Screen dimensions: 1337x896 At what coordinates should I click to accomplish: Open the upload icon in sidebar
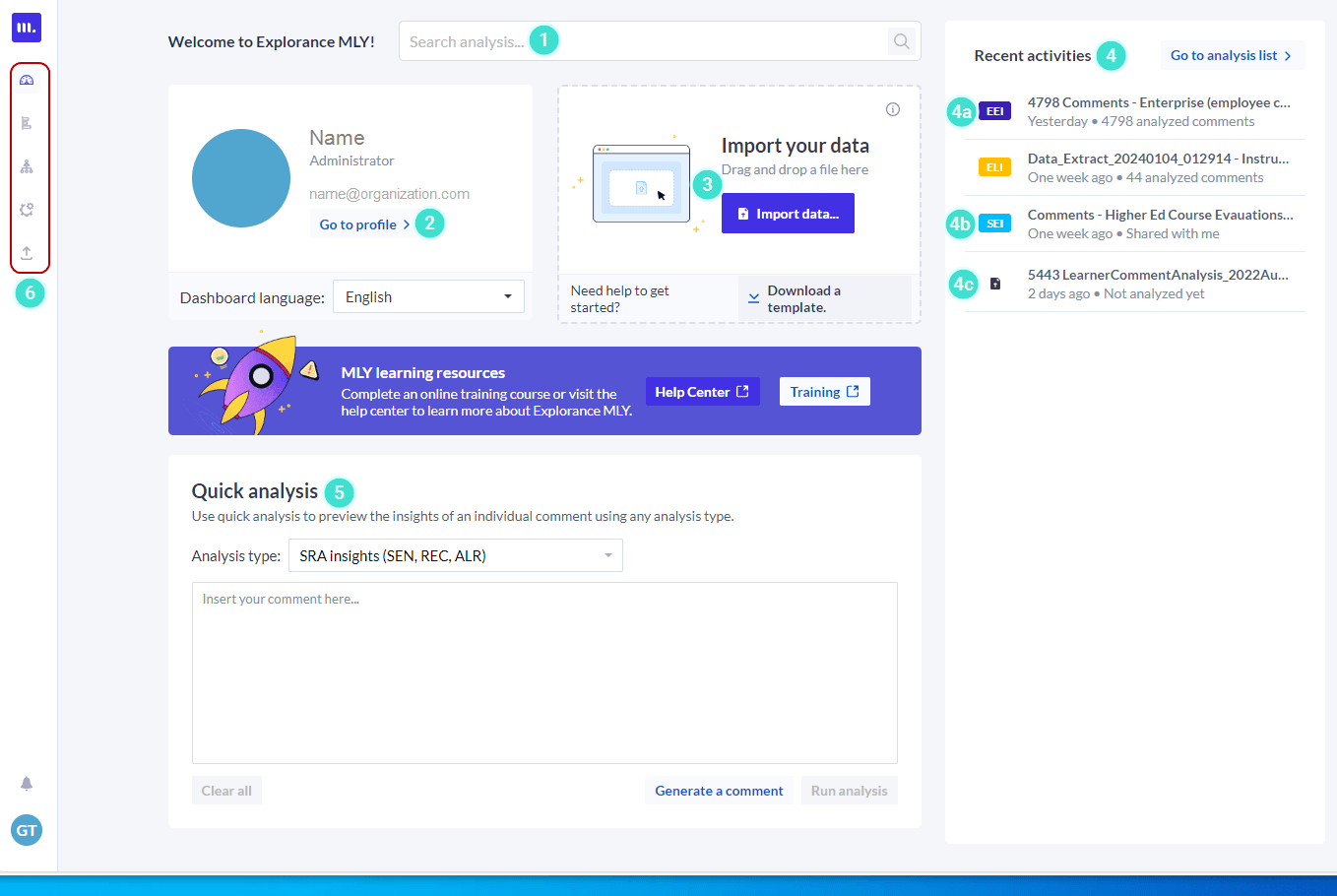pyautogui.click(x=27, y=253)
